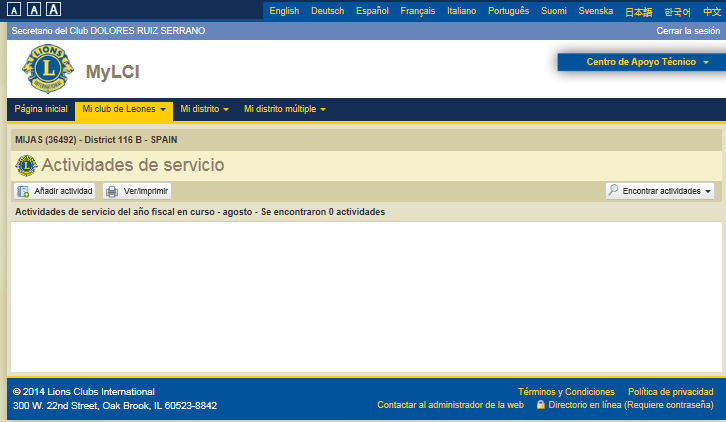Click the magnifier icon in Encontrar actividades

coord(613,190)
